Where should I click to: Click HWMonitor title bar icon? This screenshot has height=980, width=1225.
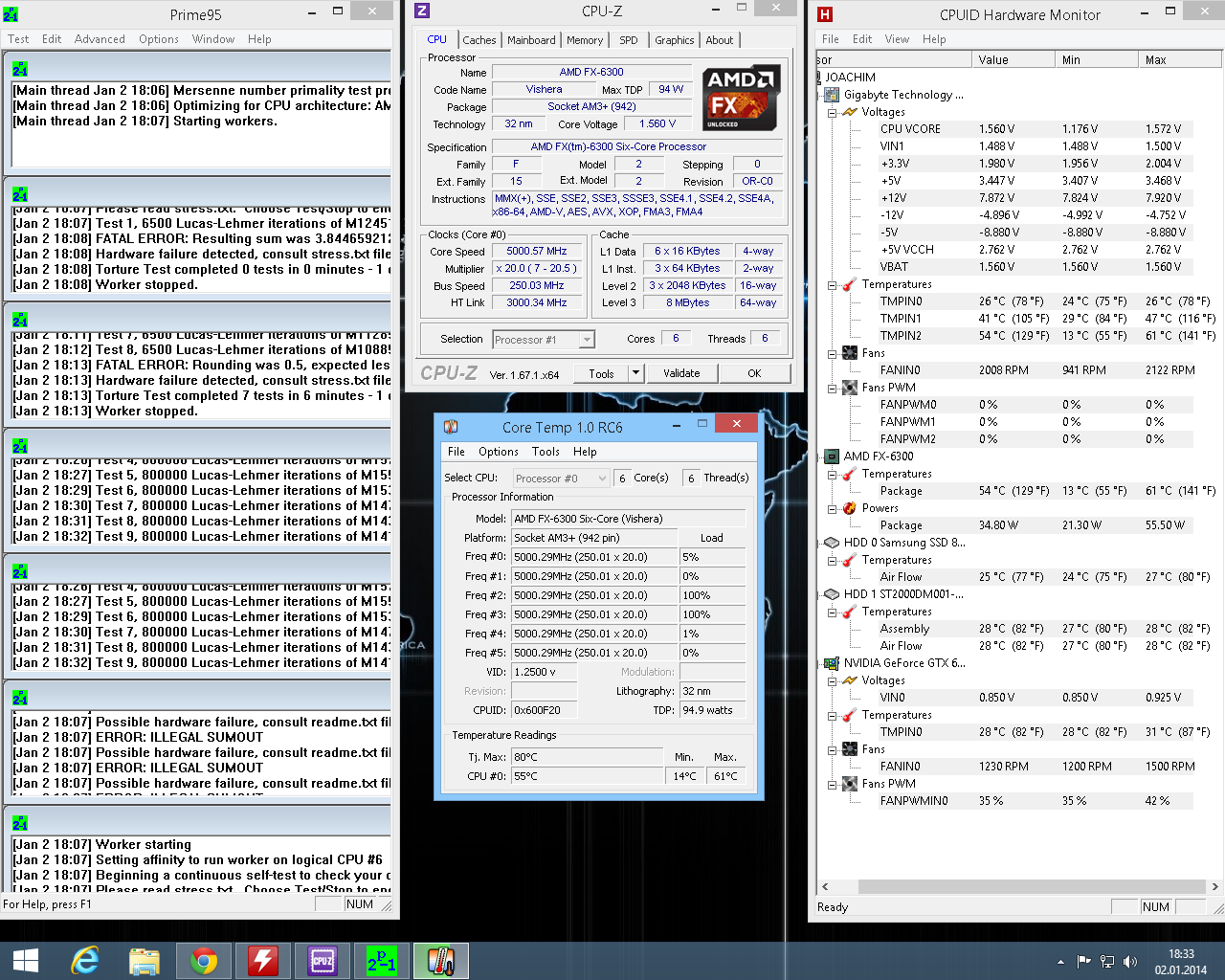(x=825, y=14)
